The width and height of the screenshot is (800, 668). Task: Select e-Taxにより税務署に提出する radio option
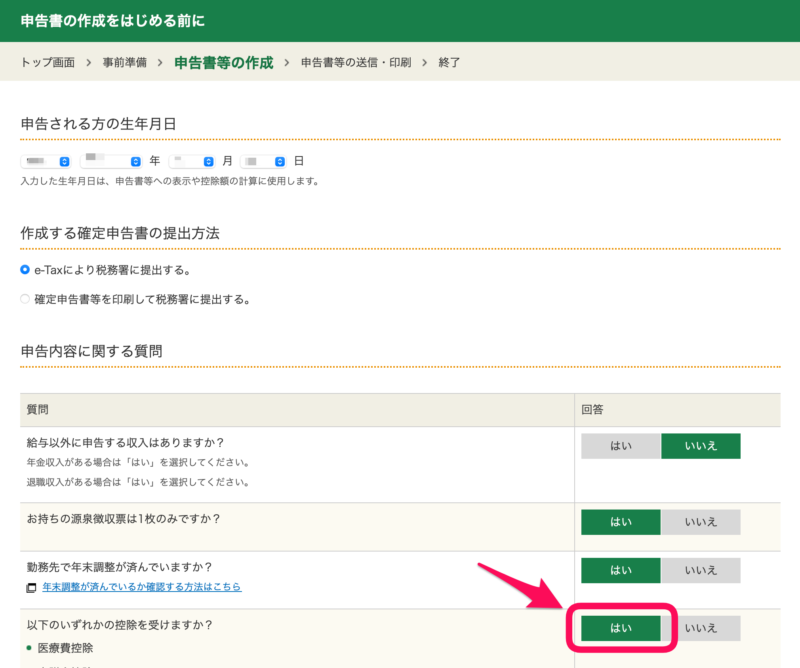click(26, 270)
